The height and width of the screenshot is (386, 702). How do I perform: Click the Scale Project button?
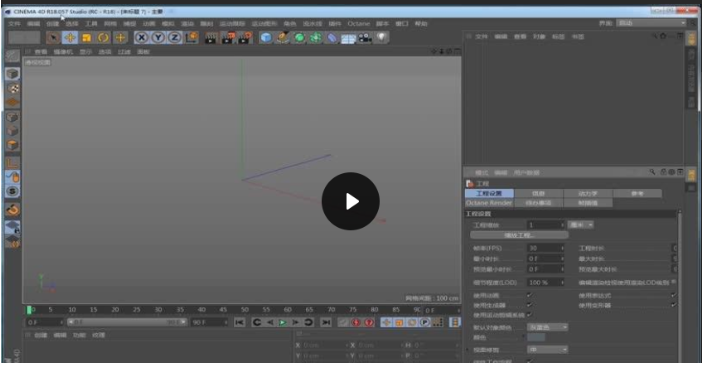click(519, 235)
